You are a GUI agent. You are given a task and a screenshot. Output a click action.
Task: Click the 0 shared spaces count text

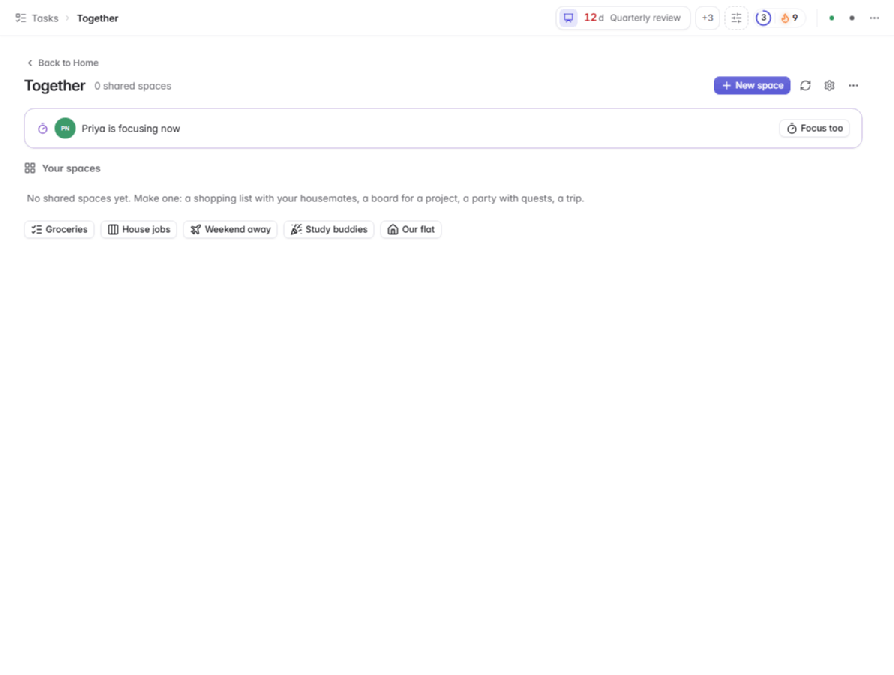coord(133,86)
